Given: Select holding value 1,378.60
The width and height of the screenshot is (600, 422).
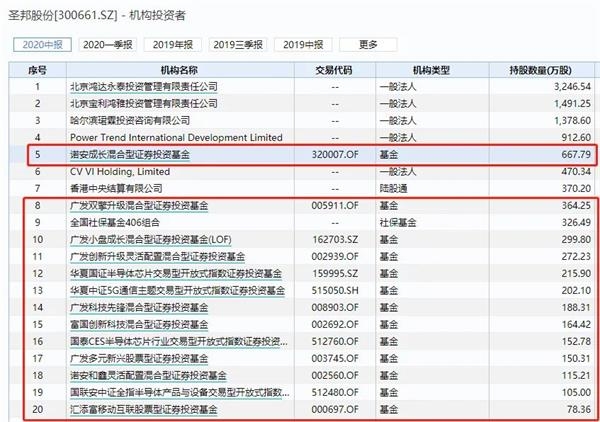Looking at the screenshot, I should click(x=572, y=121).
